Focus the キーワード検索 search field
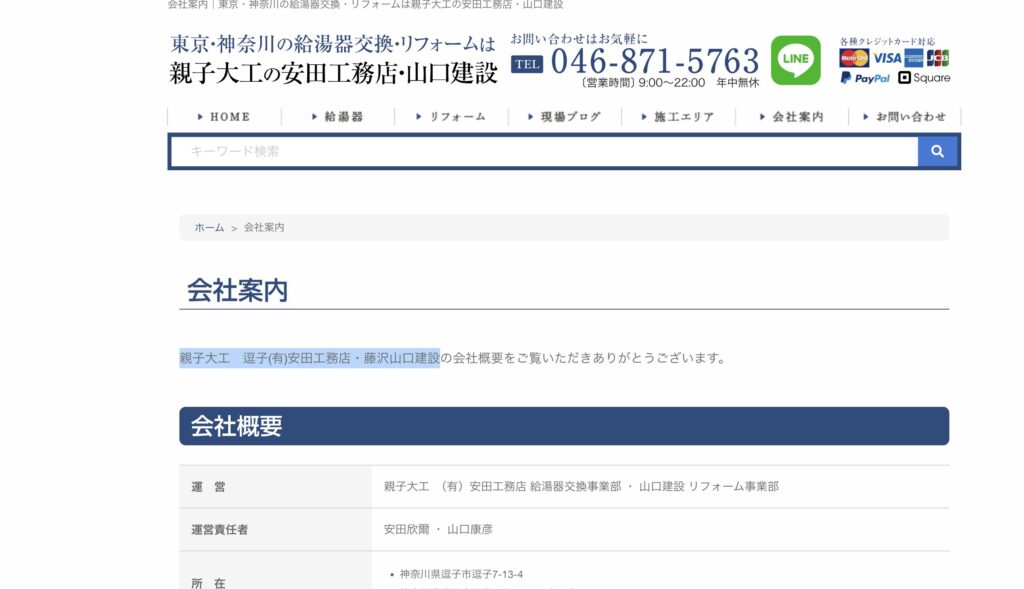 [543, 151]
